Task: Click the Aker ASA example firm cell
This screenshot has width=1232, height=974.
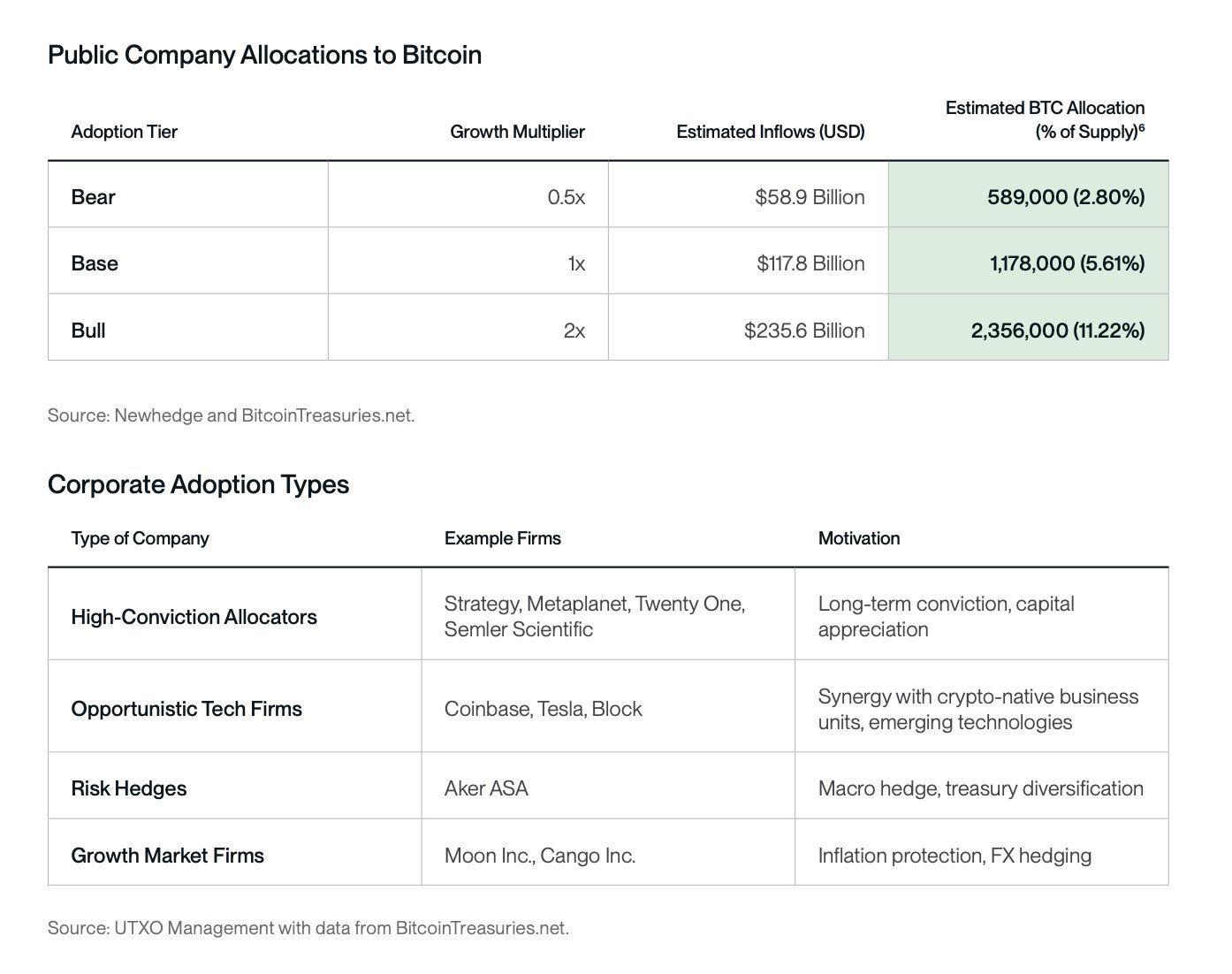Action: [x=486, y=788]
